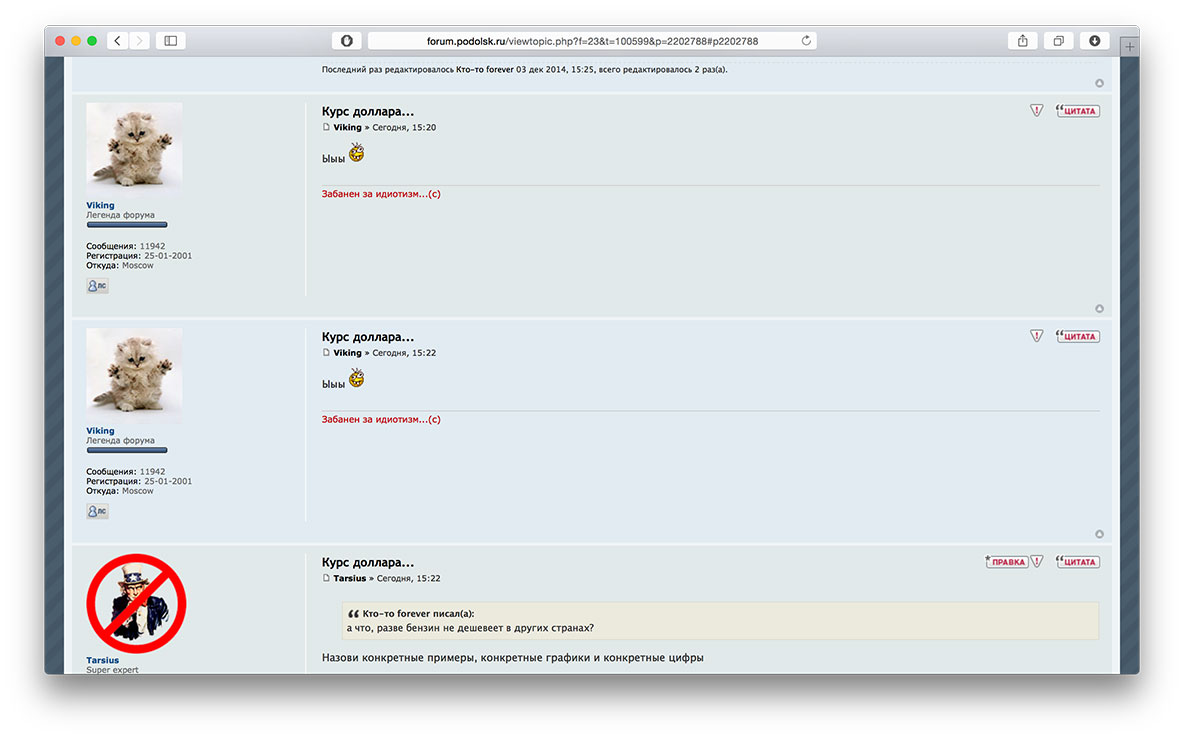The width and height of the screenshot is (1184, 738).
Task: Quote Viking's post from 15:22
Action: (1078, 337)
